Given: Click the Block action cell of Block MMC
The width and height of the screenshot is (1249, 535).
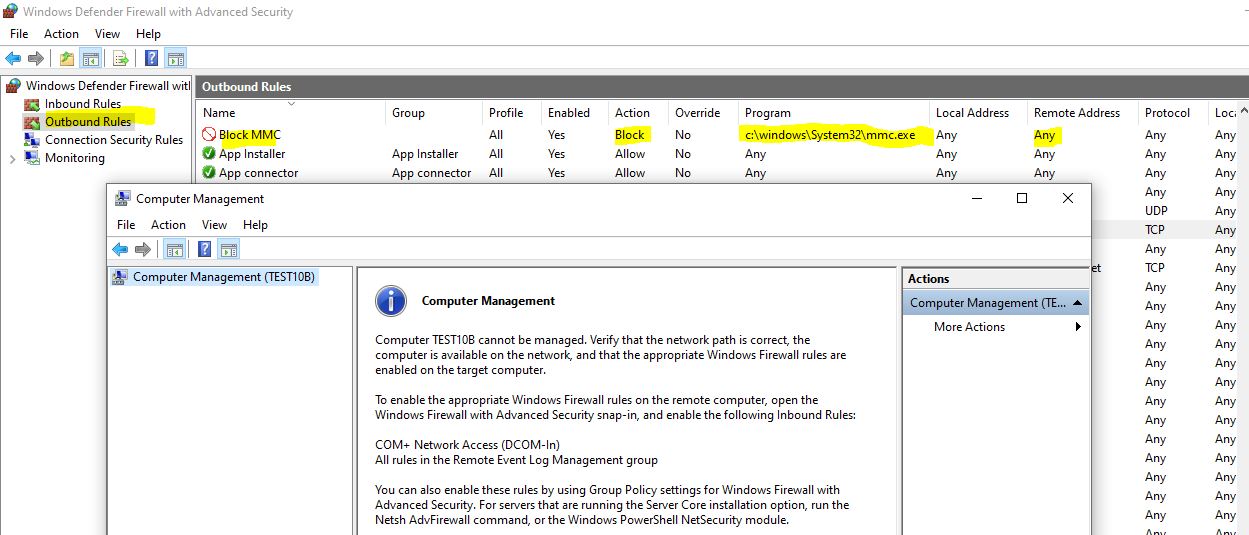Looking at the screenshot, I should (x=630, y=135).
